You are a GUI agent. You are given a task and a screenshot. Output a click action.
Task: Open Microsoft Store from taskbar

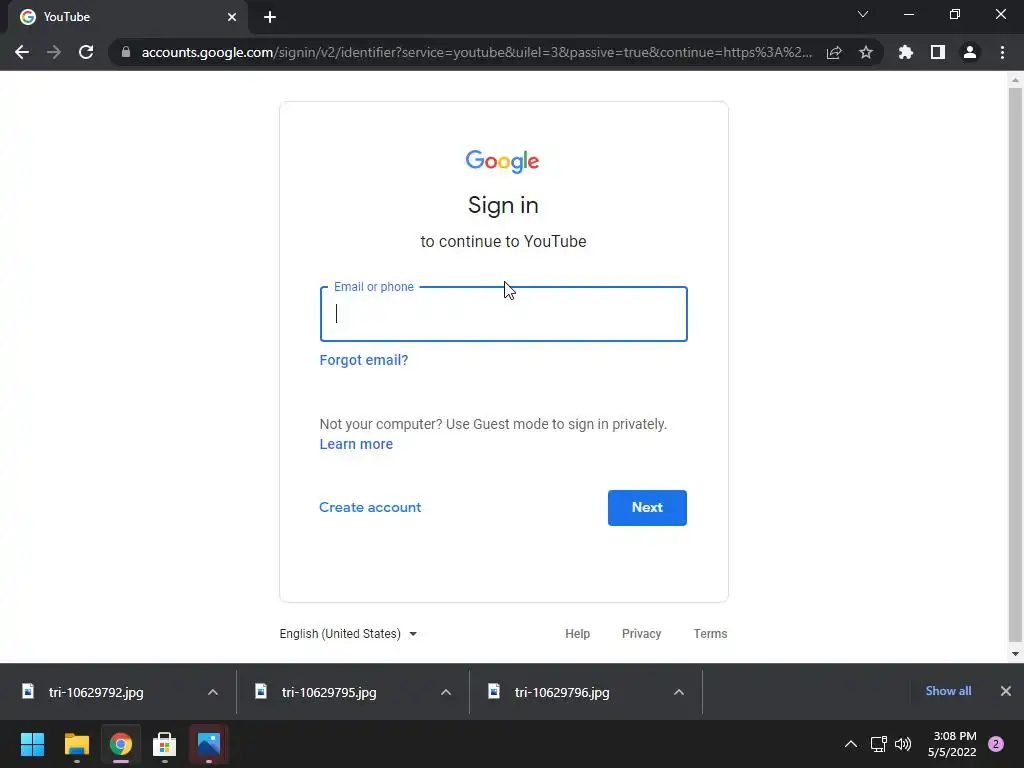165,744
